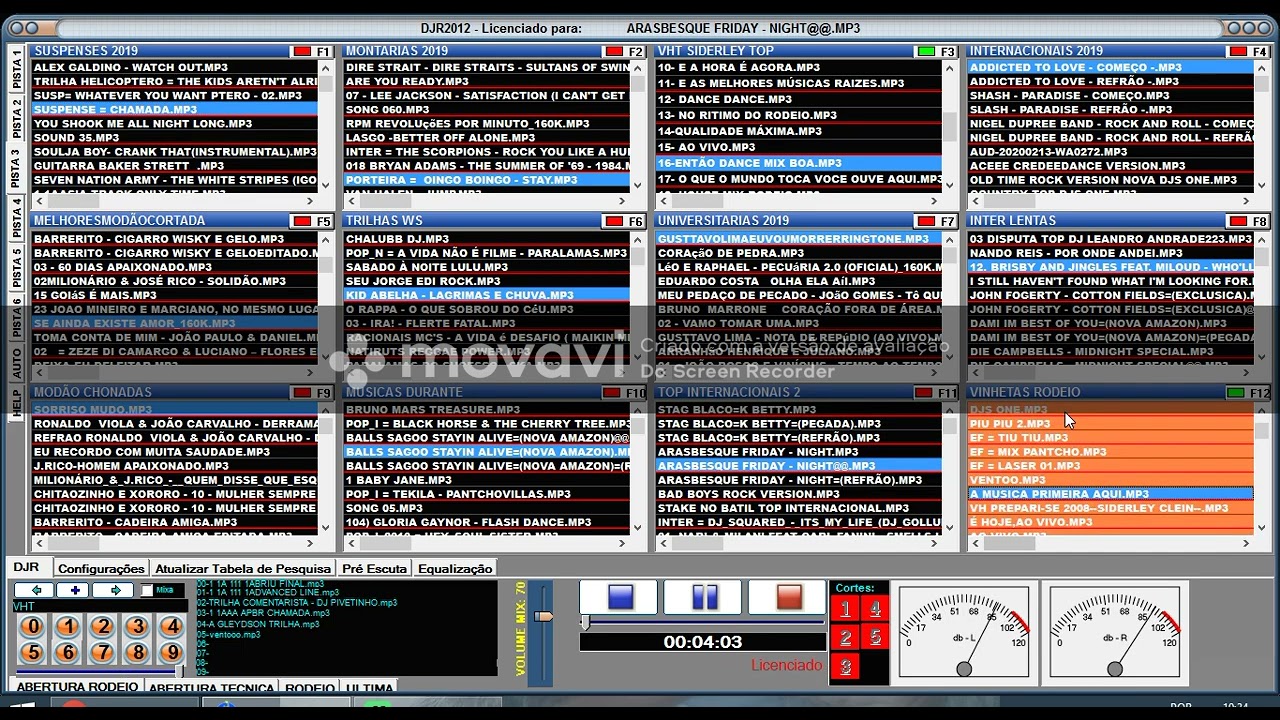The width and height of the screenshot is (1280, 720).
Task: Click the number 9 orange pad button
Action: (172, 653)
